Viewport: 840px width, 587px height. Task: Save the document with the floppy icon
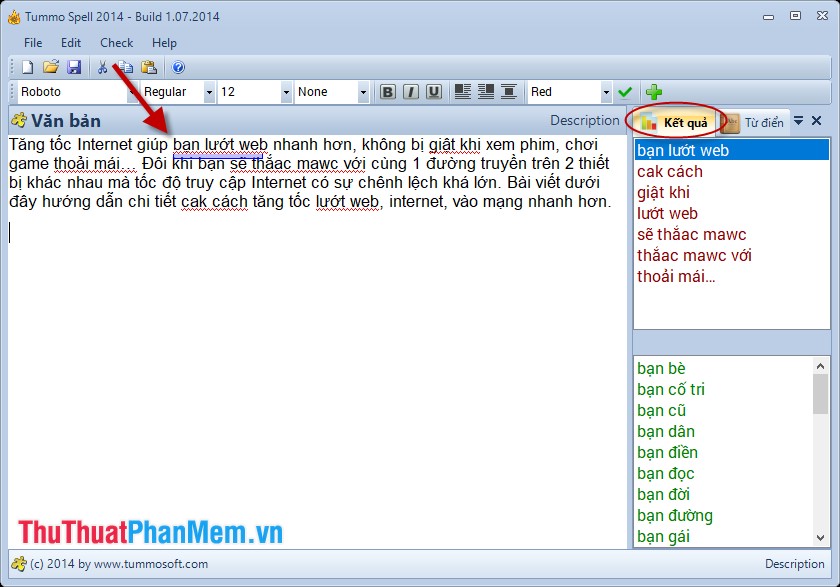tap(74, 67)
